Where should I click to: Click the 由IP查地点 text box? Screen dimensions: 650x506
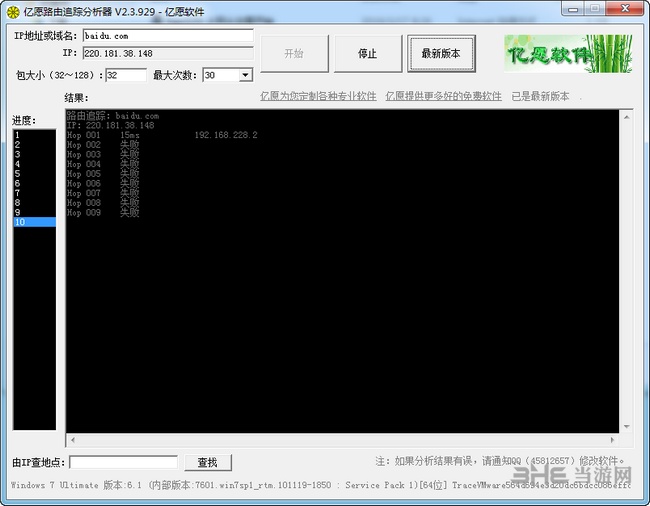click(x=124, y=462)
